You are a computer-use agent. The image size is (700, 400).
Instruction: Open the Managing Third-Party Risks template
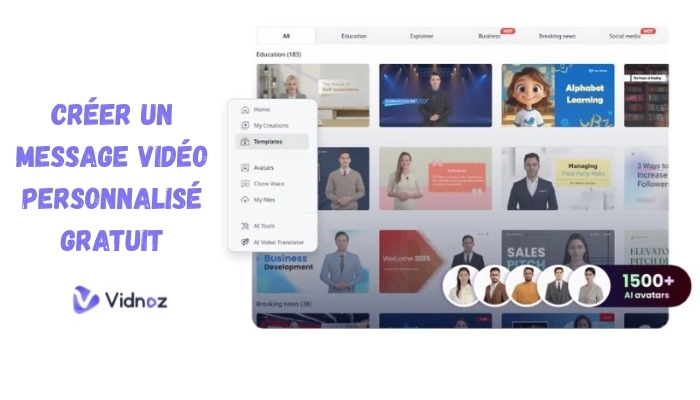click(x=558, y=179)
